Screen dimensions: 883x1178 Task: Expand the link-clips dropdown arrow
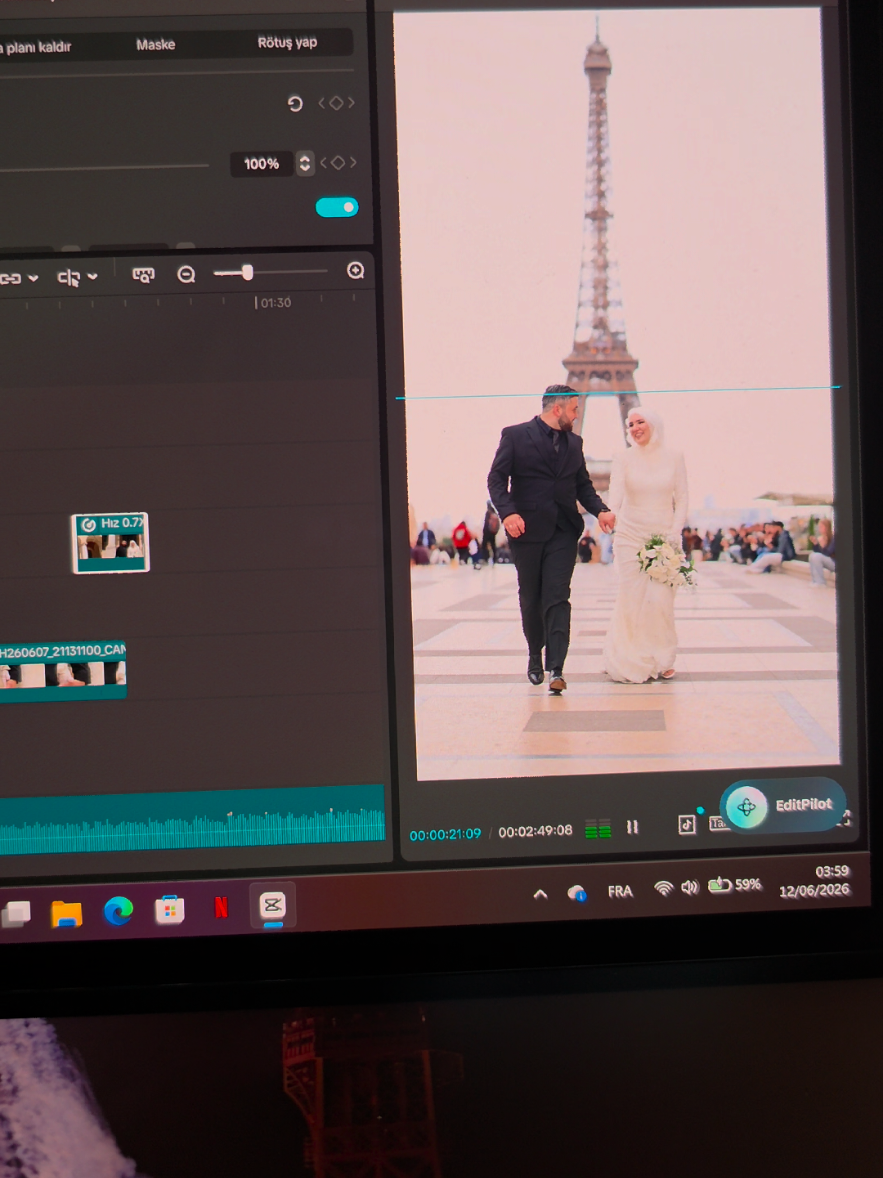coord(33,278)
